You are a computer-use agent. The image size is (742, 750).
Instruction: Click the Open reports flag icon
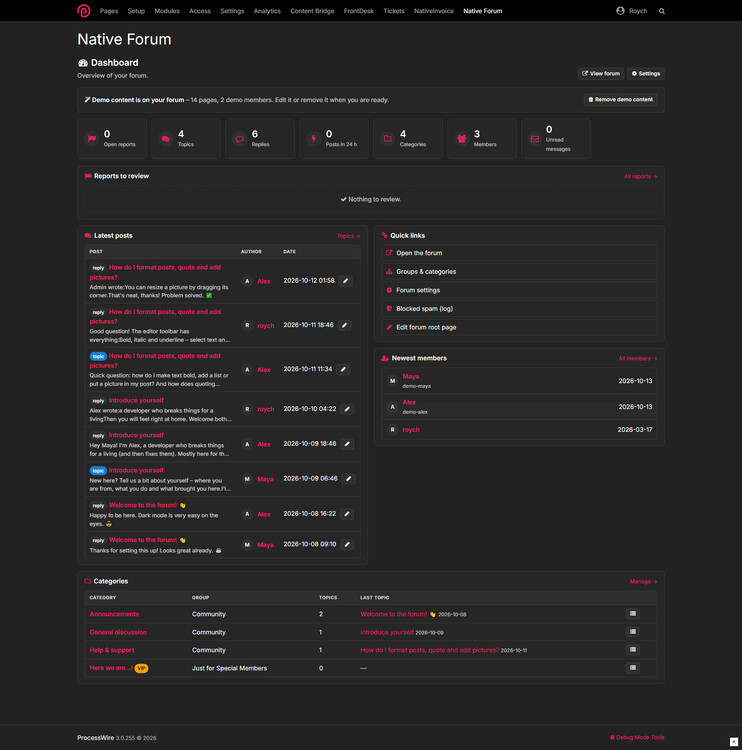pos(92,139)
